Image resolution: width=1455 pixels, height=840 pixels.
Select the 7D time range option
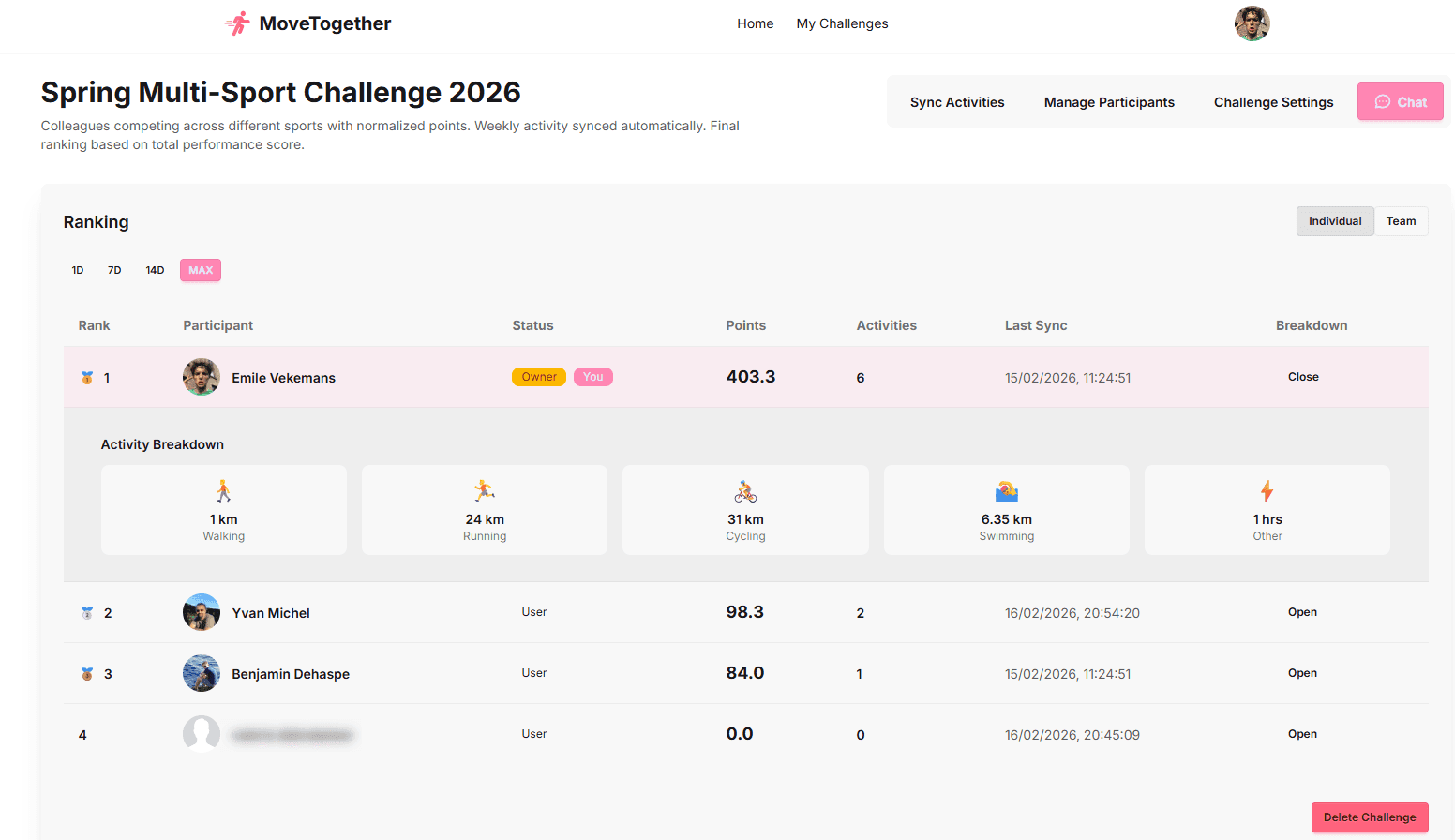tap(114, 270)
